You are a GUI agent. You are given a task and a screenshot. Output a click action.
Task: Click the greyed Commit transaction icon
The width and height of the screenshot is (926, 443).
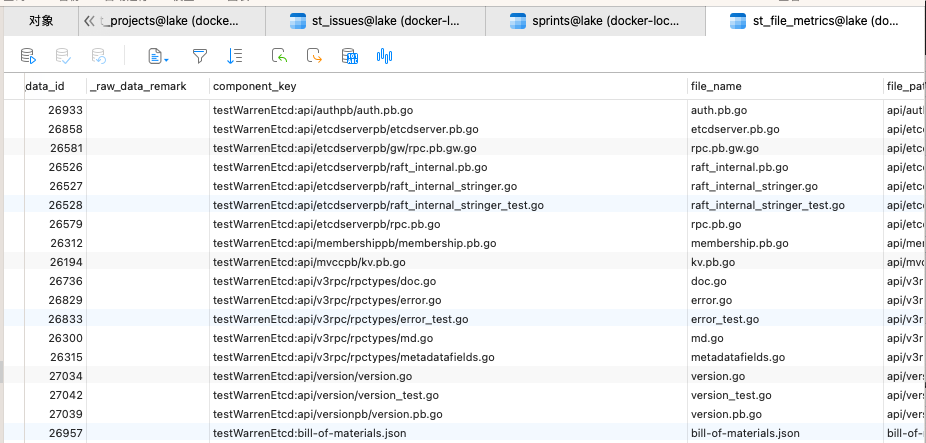click(x=63, y=56)
